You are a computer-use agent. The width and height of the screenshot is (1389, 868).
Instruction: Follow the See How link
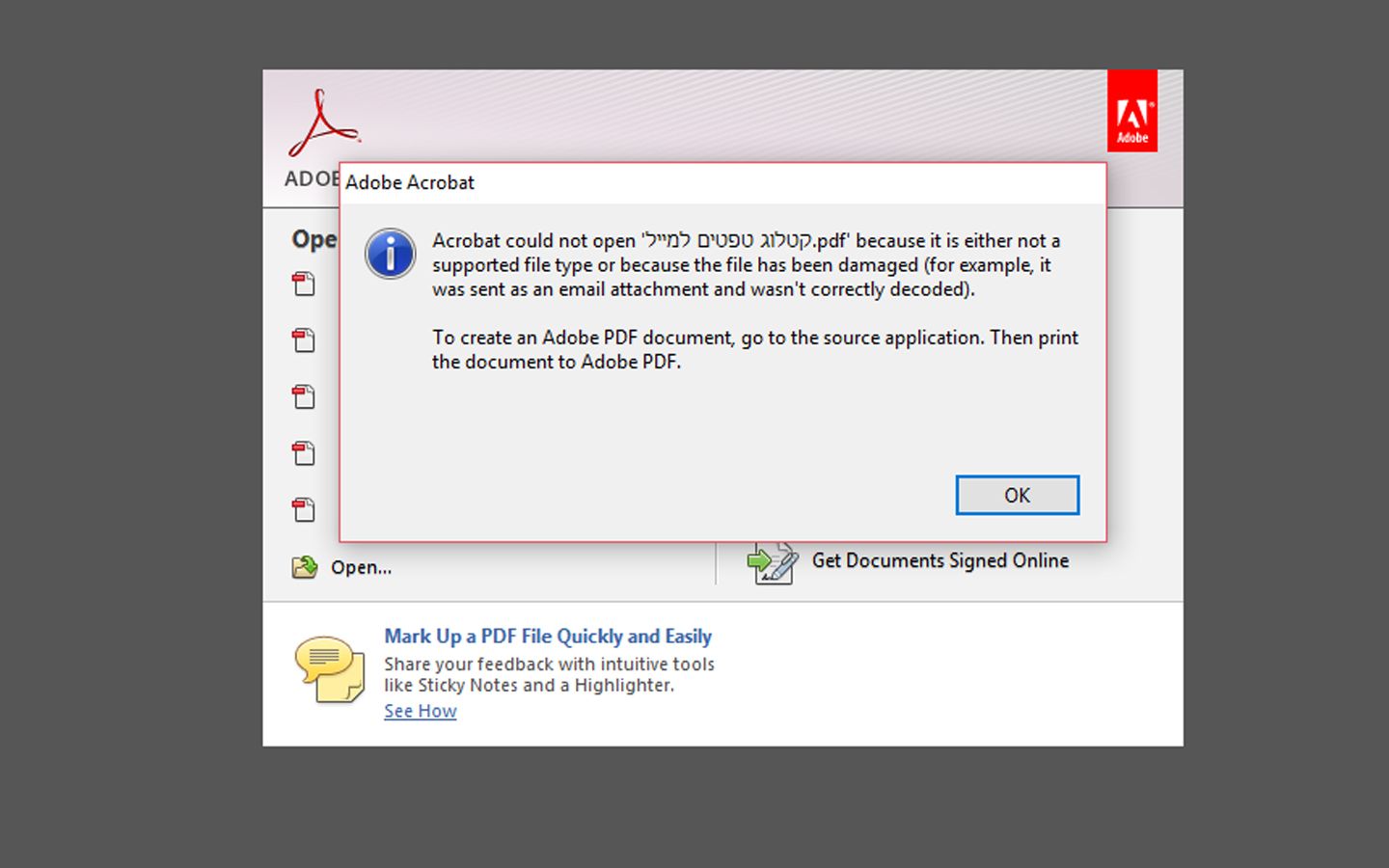tap(421, 711)
